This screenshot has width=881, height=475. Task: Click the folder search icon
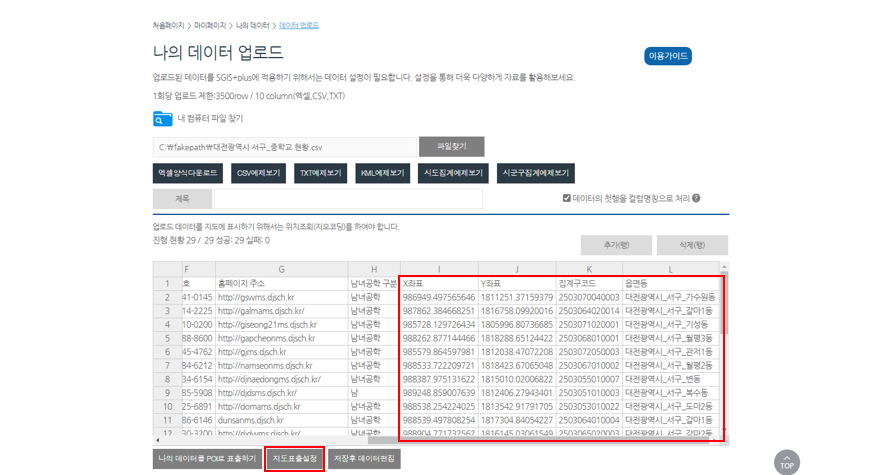pyautogui.click(x=162, y=119)
